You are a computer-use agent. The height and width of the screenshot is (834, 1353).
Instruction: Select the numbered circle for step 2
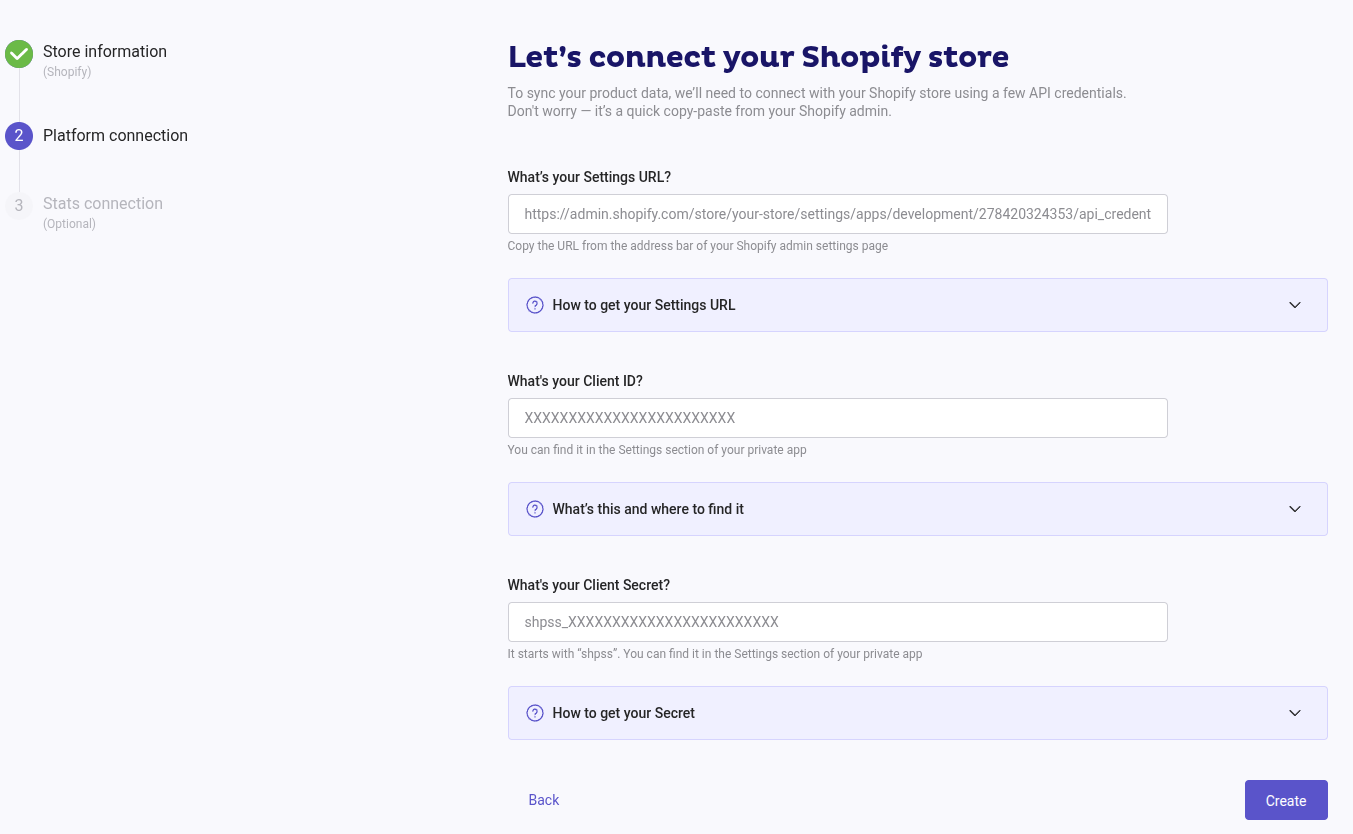(x=19, y=135)
